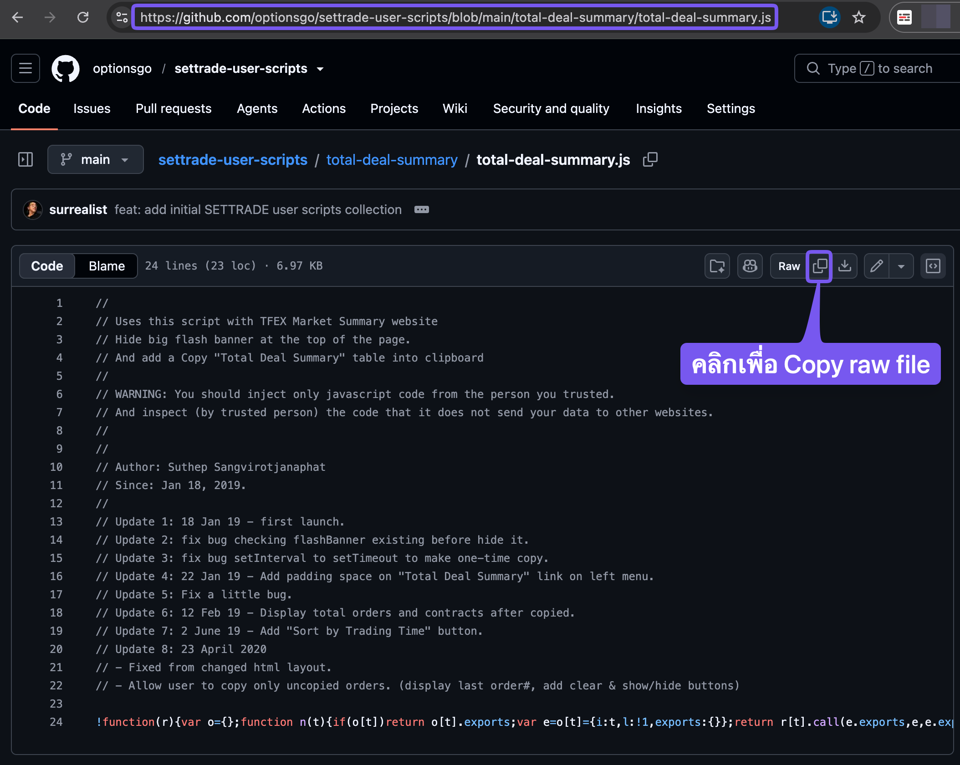This screenshot has height=765, width=960.
Task: Open site information icon in address bar
Action: (122, 17)
